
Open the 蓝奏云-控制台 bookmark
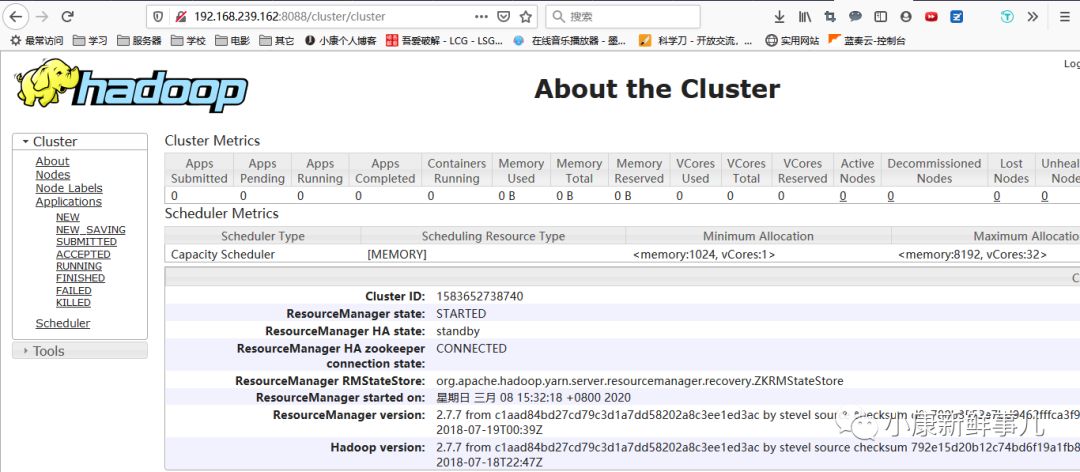click(x=867, y=41)
